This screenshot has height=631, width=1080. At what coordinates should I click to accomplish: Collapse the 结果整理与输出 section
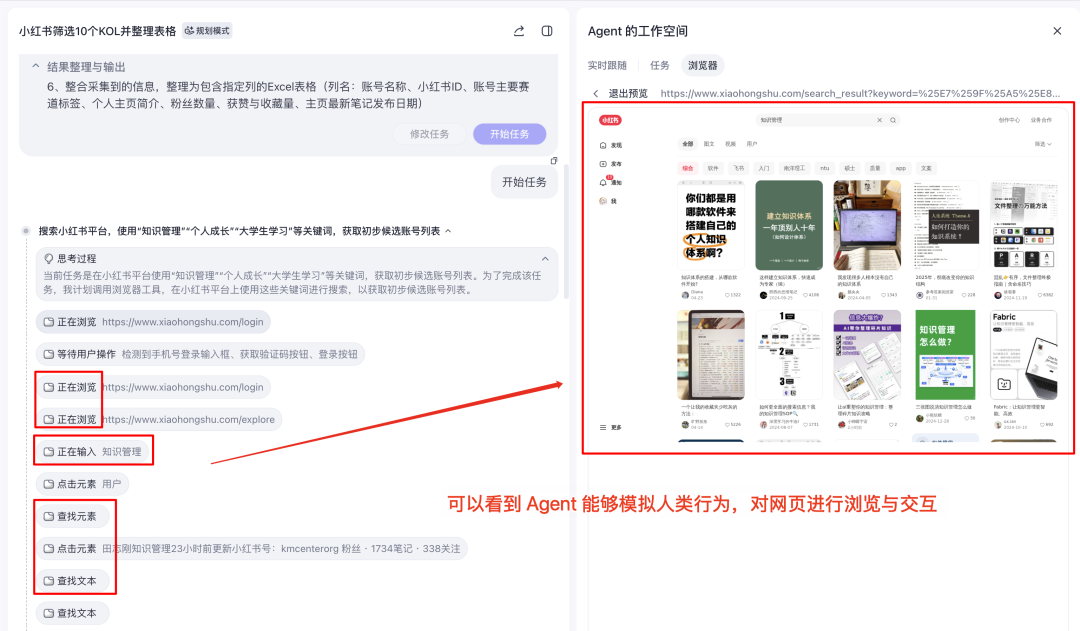click(x=36, y=66)
